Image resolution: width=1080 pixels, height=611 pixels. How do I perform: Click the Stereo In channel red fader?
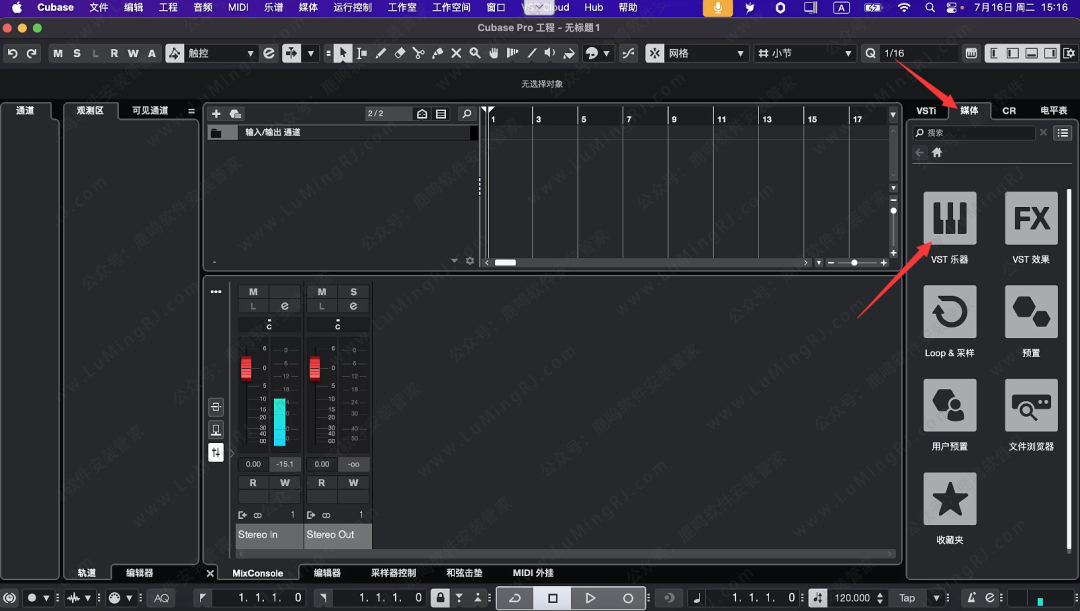point(246,368)
